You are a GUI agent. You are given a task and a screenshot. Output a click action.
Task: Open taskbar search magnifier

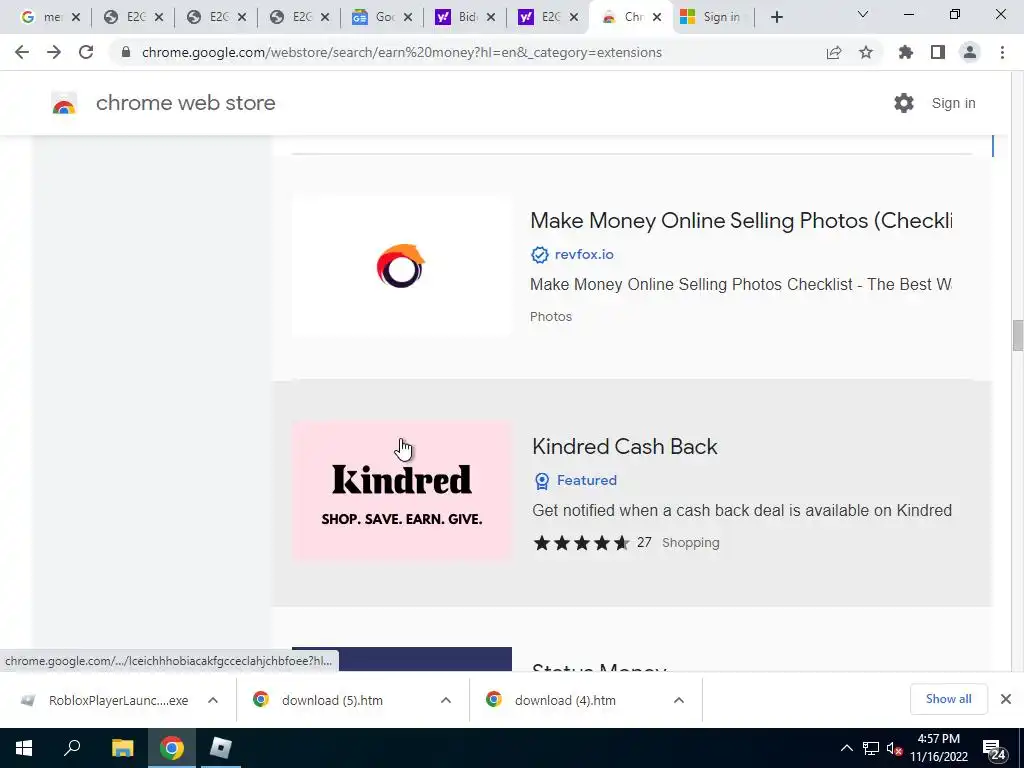72,748
